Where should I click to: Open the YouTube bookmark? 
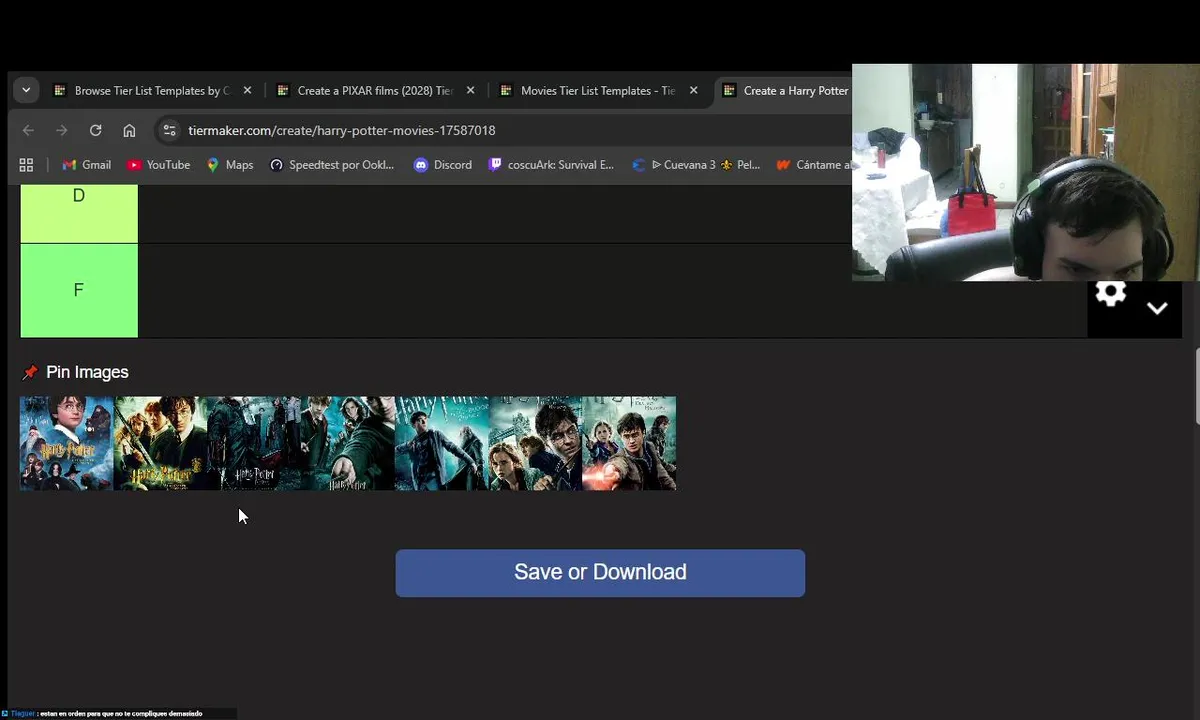click(x=158, y=165)
